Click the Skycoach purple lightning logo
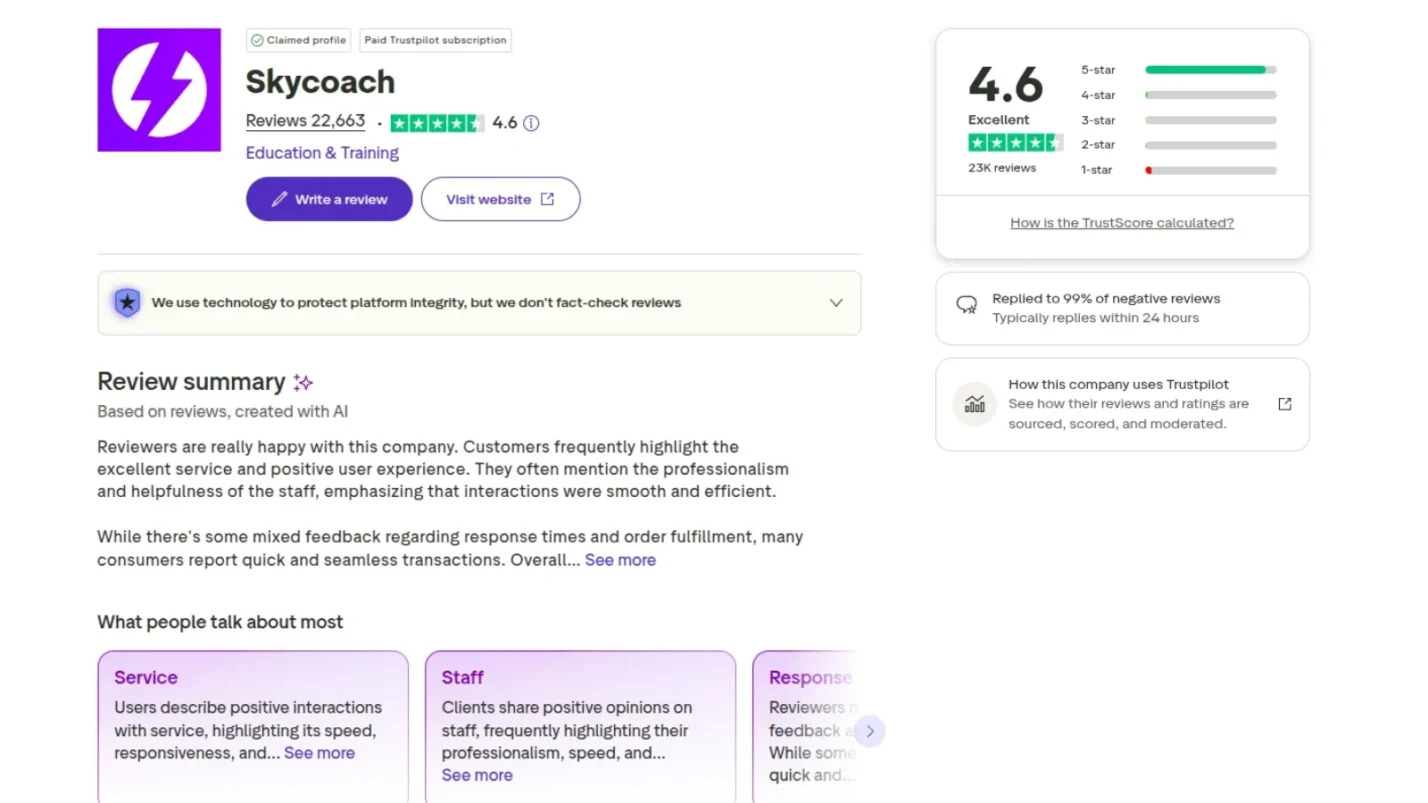Screen dimensions: 1428x803 tap(159, 90)
